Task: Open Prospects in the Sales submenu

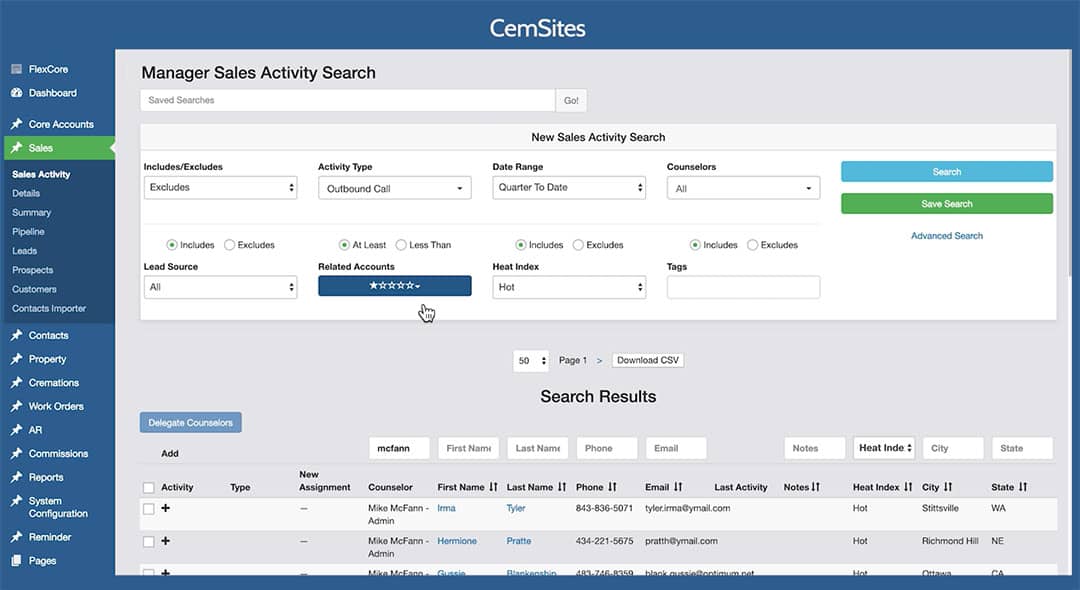Action: coord(32,270)
